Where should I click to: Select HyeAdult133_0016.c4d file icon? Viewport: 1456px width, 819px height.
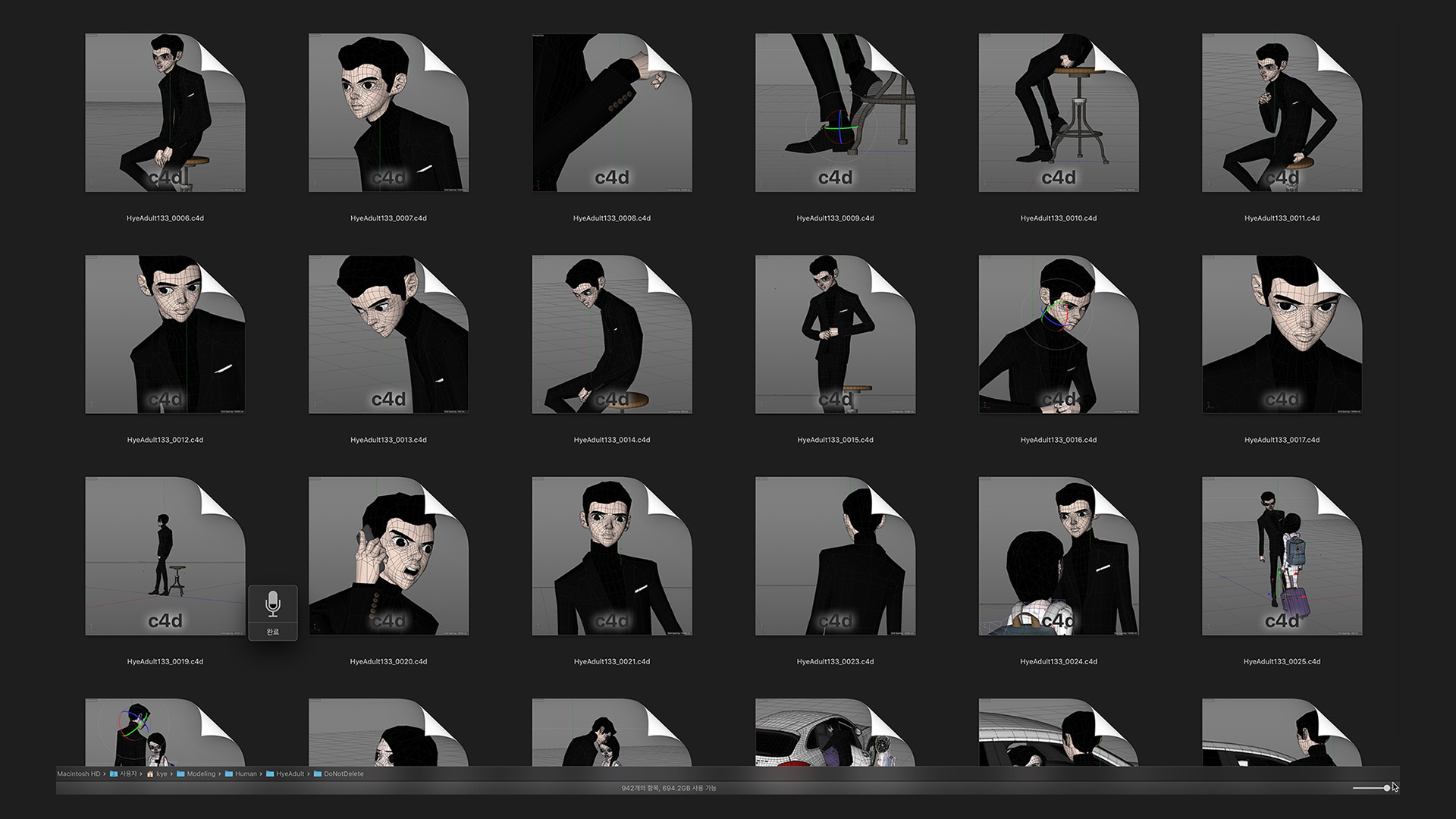[1058, 334]
